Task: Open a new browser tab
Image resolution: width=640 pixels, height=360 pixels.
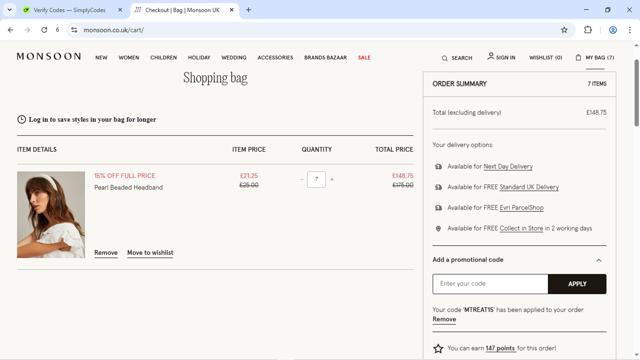Action: [248, 10]
